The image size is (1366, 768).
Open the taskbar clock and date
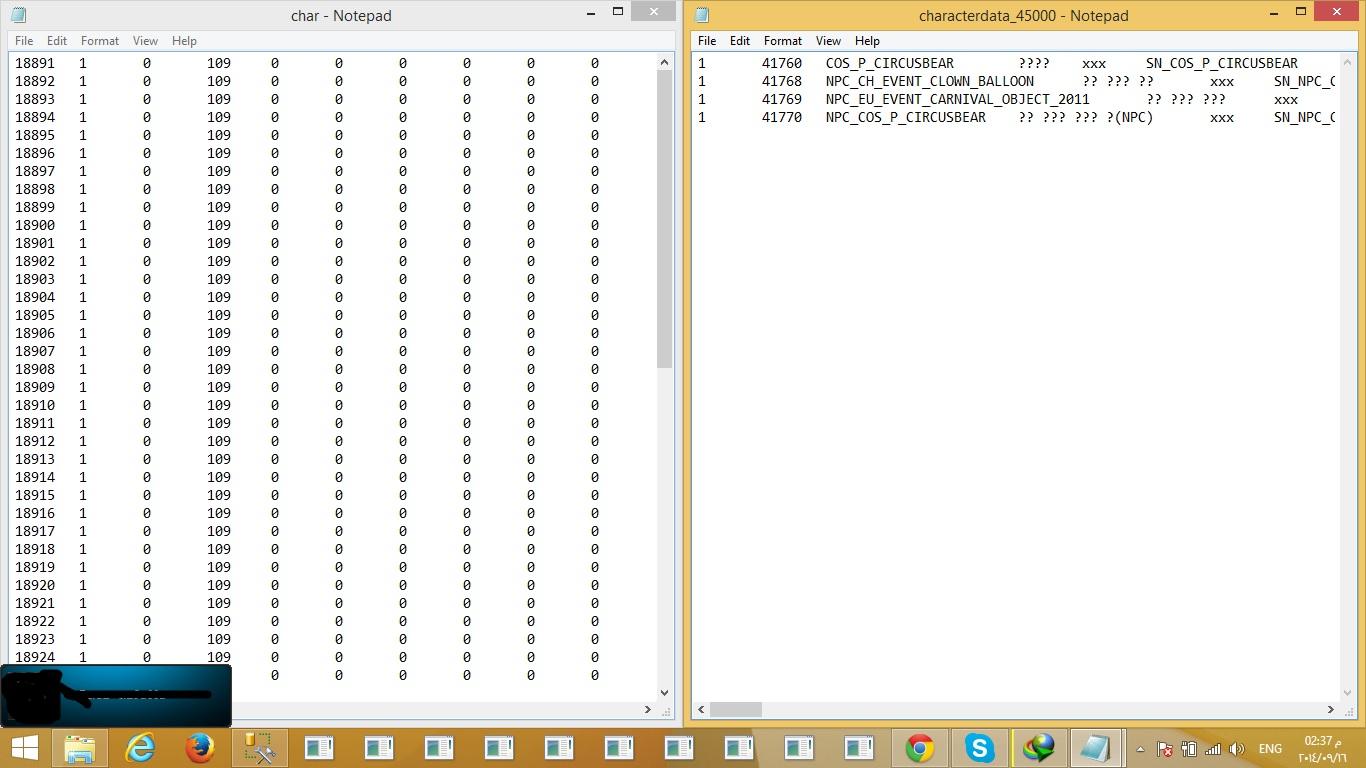[x=1325, y=748]
